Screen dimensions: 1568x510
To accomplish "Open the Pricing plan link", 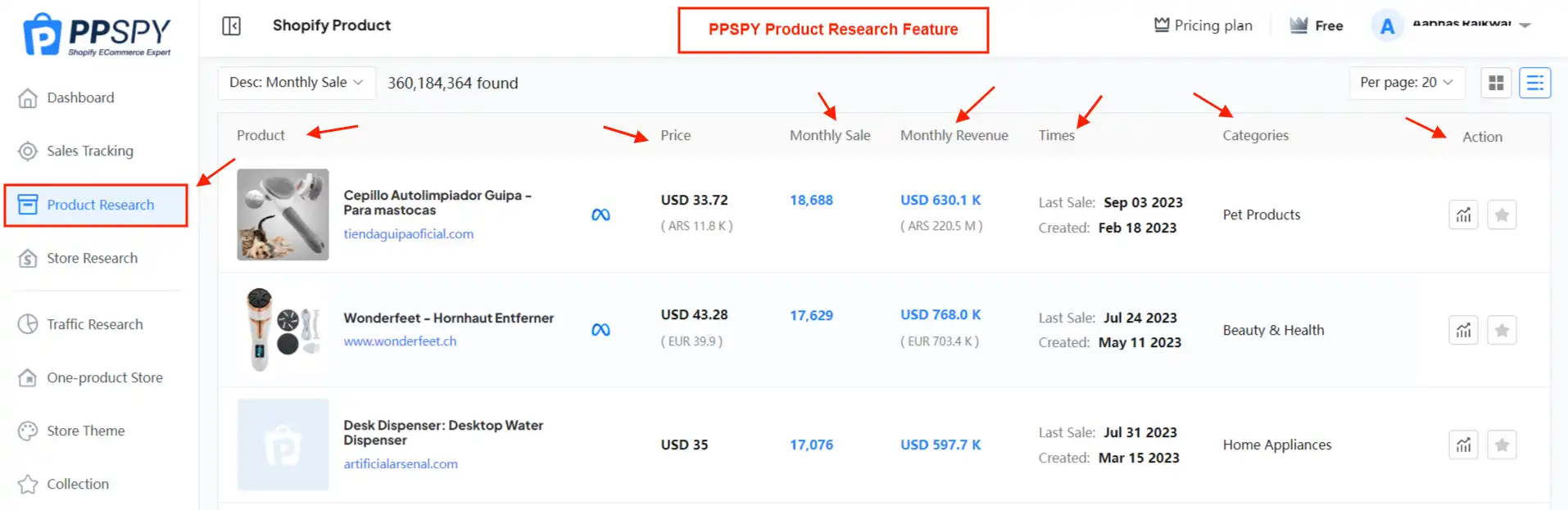I will pyautogui.click(x=1203, y=25).
